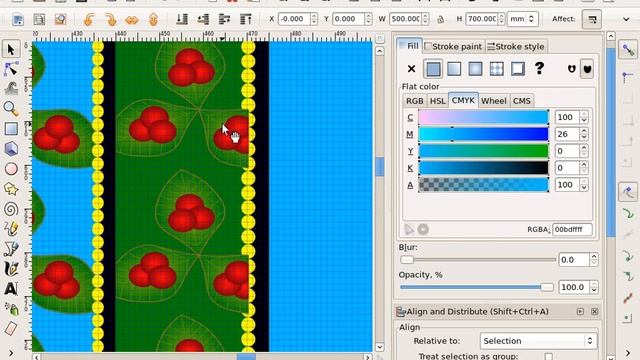The image size is (640, 360).
Task: Adjust the Magenta color slider
Action: [484, 134]
